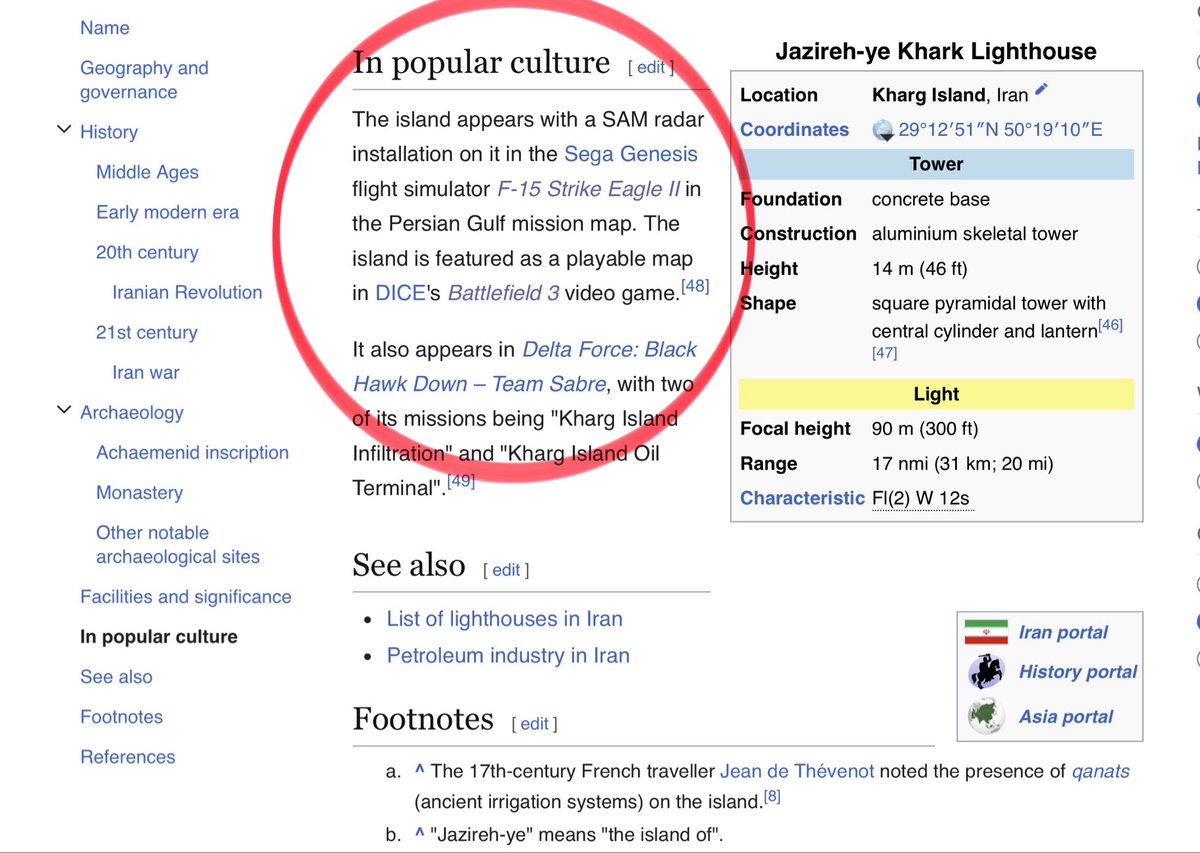Jump to See also in contents
Image resolution: width=1200 pixels, height=853 pixels.
[116, 677]
